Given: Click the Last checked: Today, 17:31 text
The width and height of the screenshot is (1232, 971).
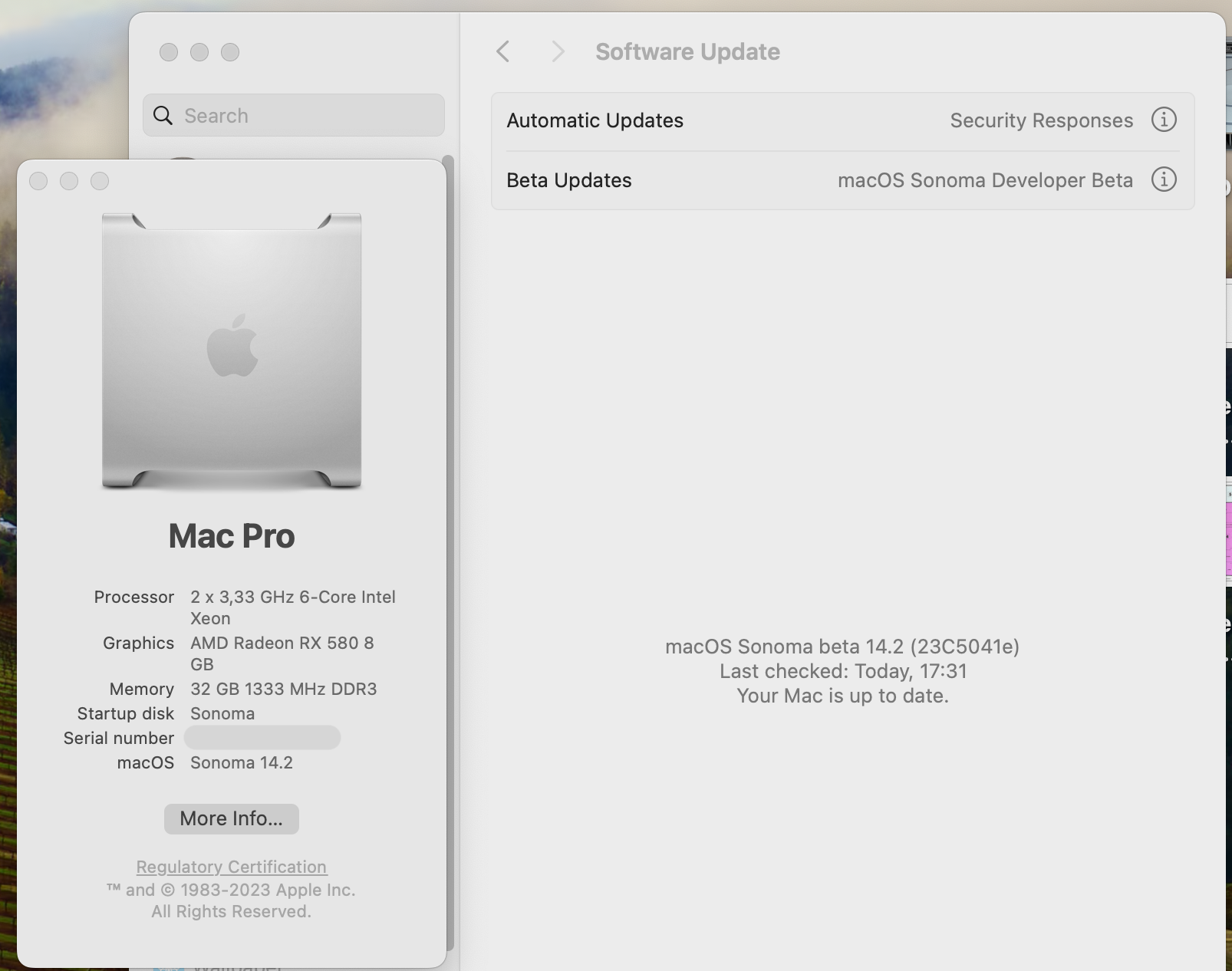Looking at the screenshot, I should [843, 671].
